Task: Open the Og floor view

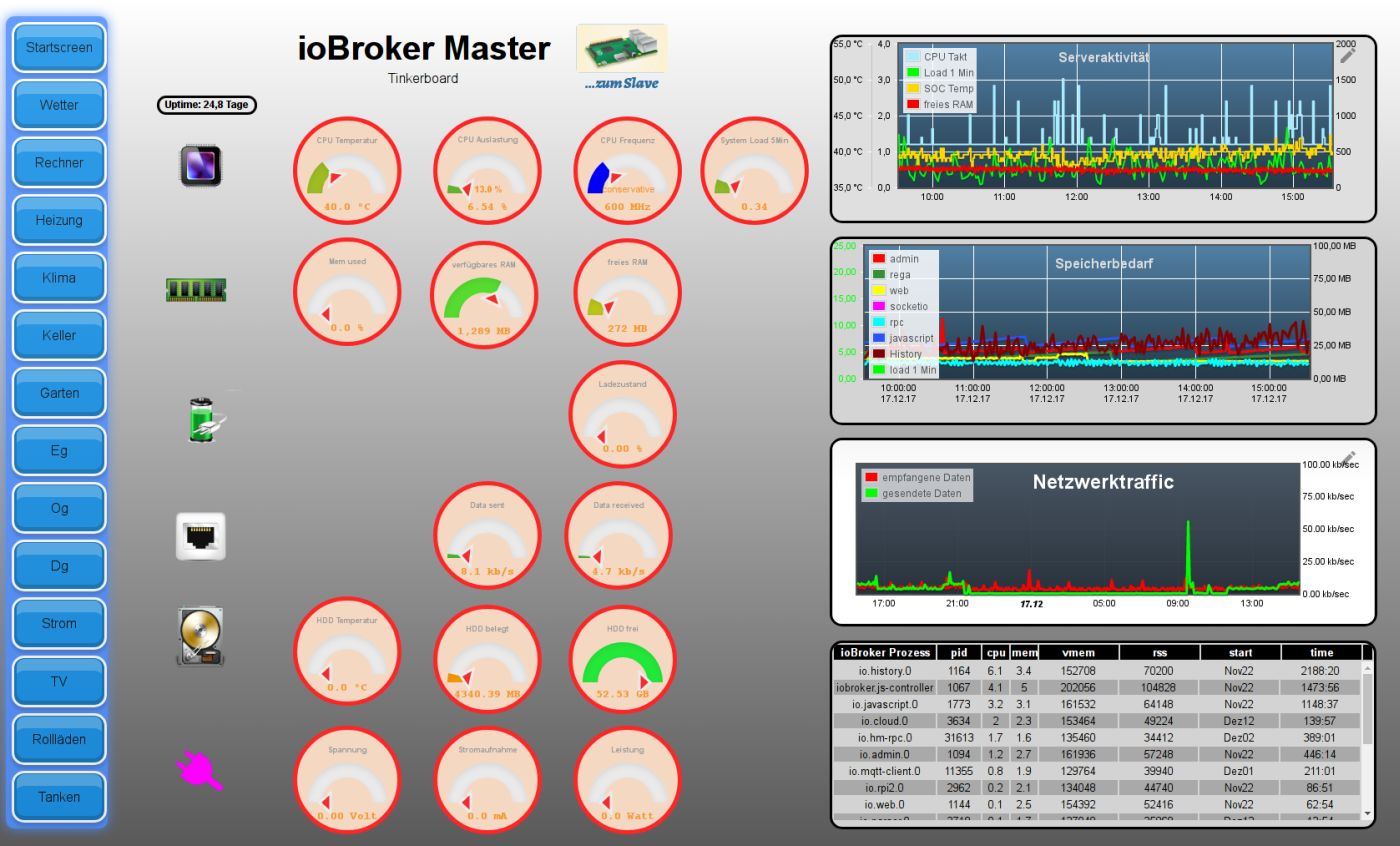Action: coord(59,508)
